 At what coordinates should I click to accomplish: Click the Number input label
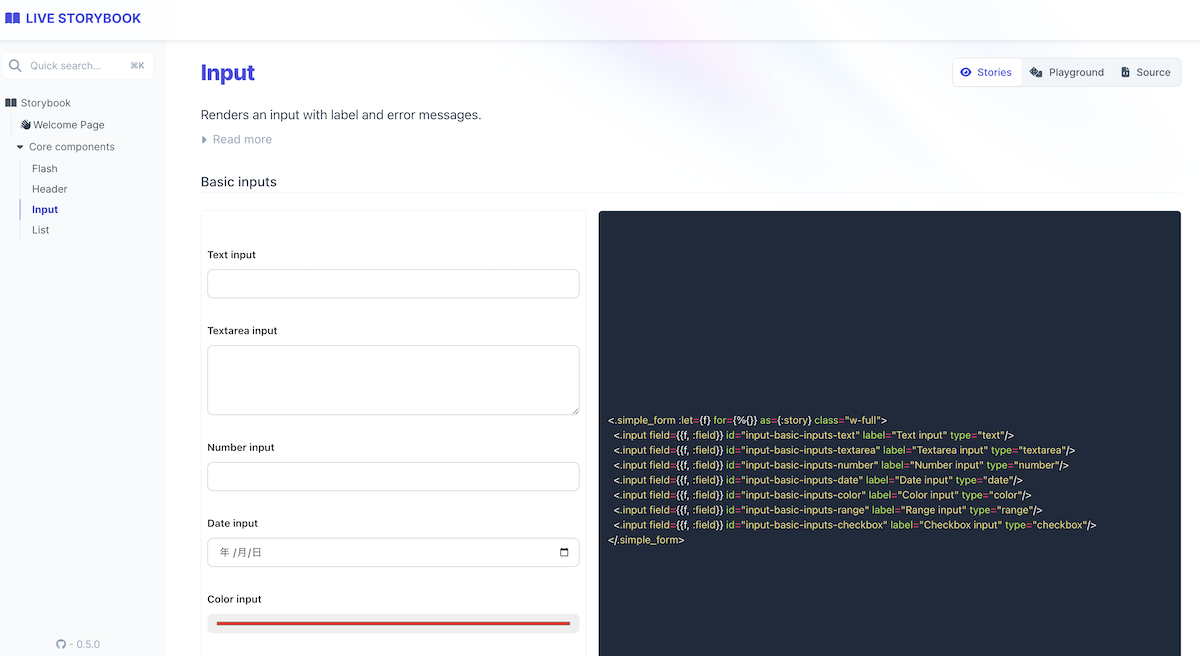point(241,447)
